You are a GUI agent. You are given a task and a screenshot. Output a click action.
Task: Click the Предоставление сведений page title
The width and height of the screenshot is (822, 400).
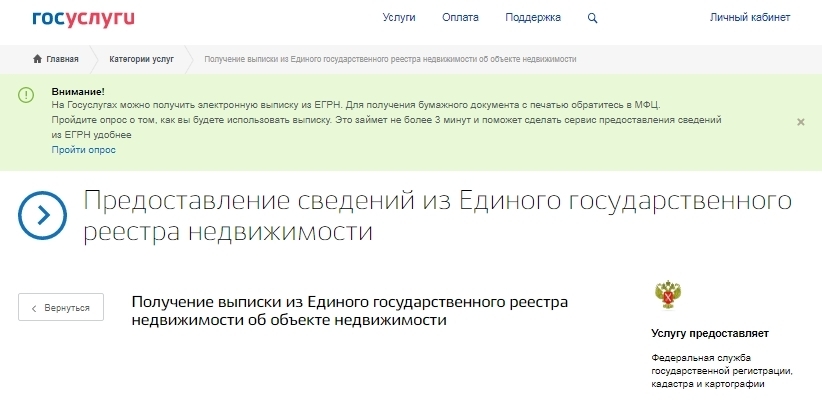click(437, 215)
